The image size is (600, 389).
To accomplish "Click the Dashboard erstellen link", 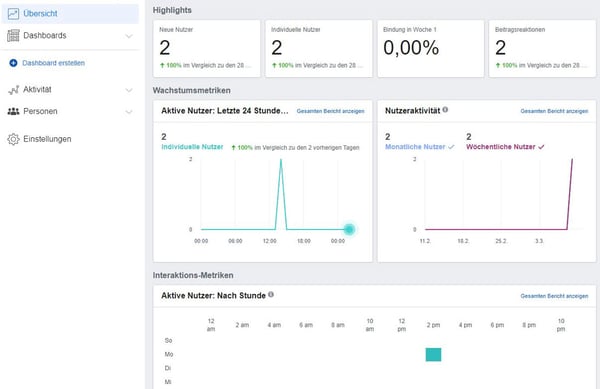I will point(54,63).
